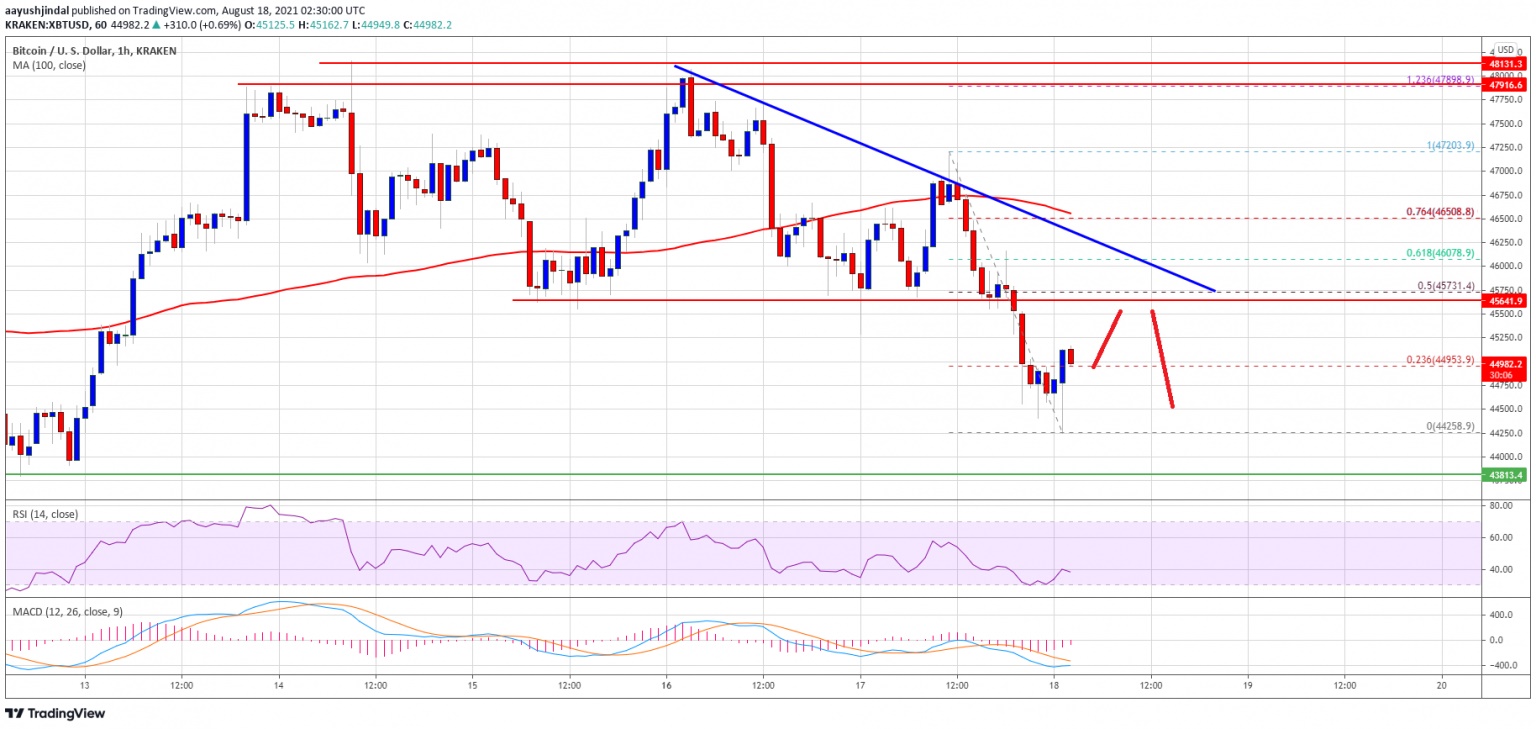Click date label 14 on time axis
The image size is (1536, 729).
pos(278,686)
